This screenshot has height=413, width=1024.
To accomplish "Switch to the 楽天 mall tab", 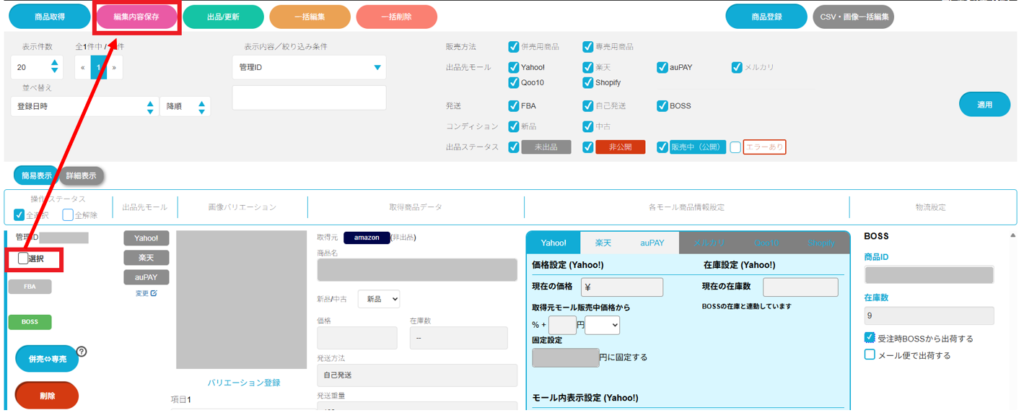I will (x=603, y=243).
